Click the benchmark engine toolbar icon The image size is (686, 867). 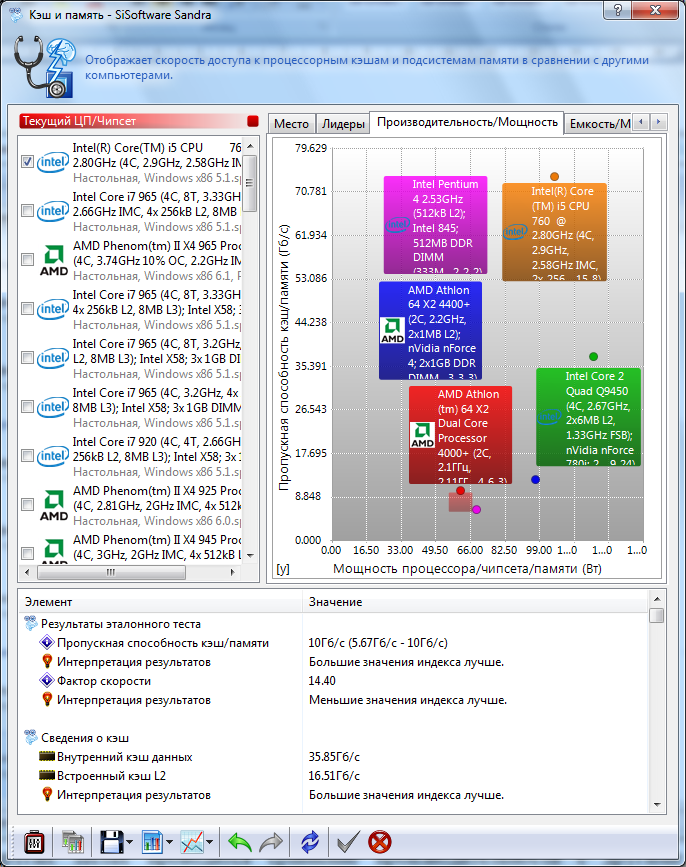pos(34,842)
